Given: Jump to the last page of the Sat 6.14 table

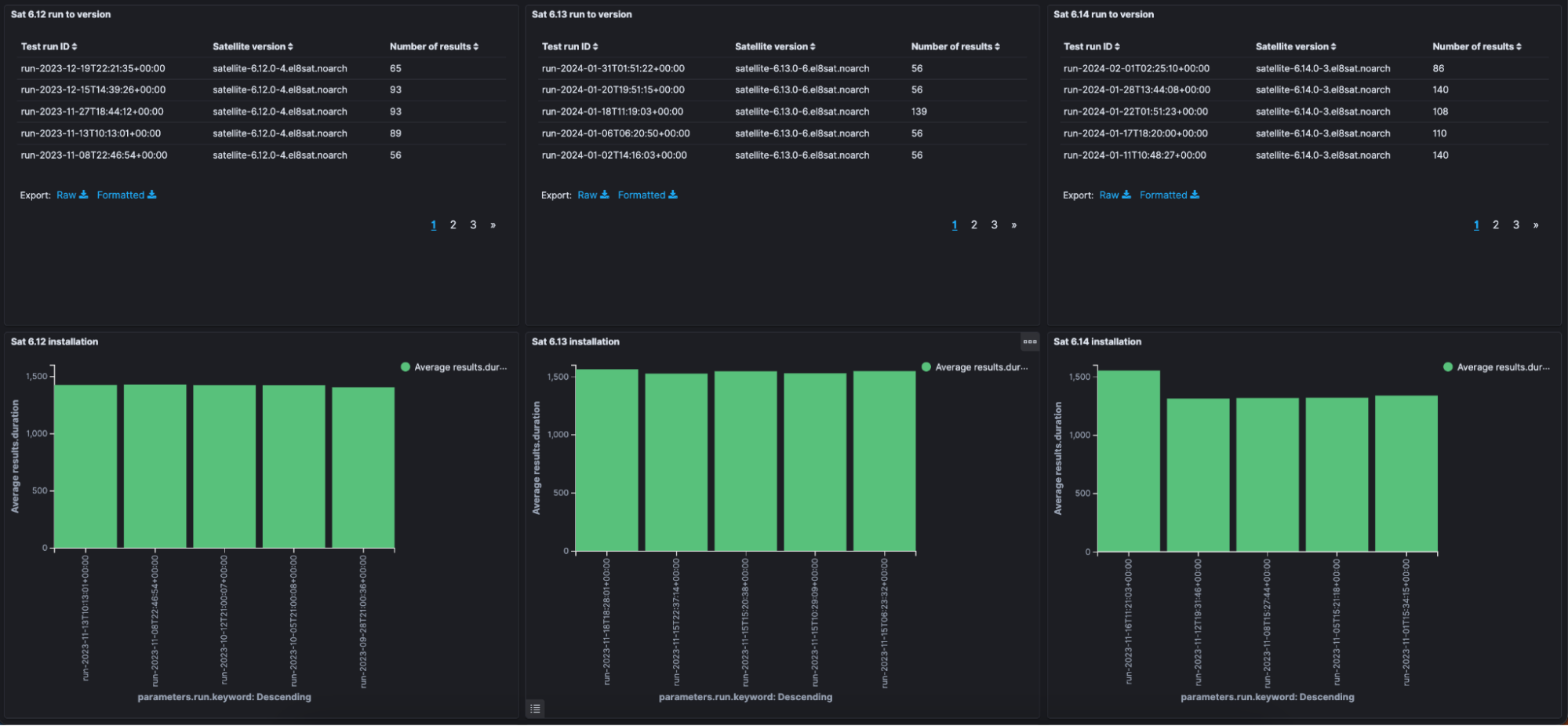Looking at the screenshot, I should [1535, 224].
